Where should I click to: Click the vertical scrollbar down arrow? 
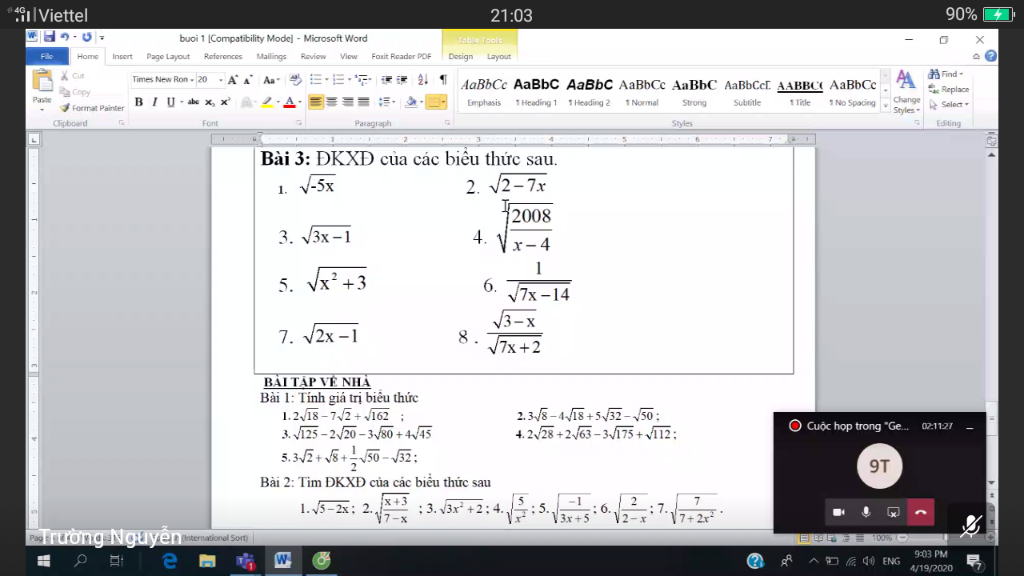991,483
